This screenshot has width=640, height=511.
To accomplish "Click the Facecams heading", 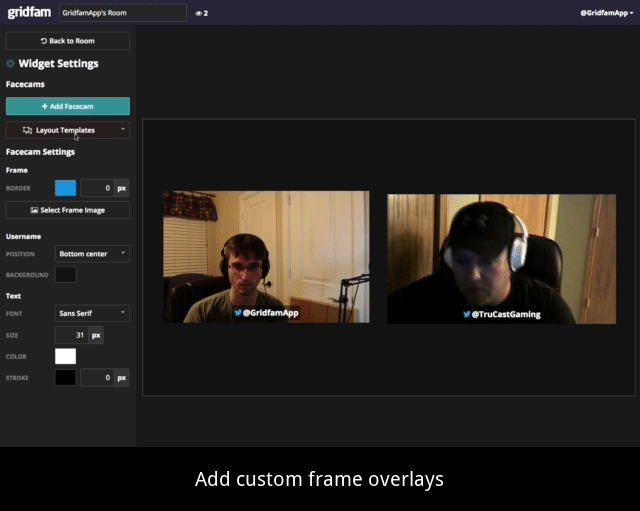I will (x=25, y=84).
